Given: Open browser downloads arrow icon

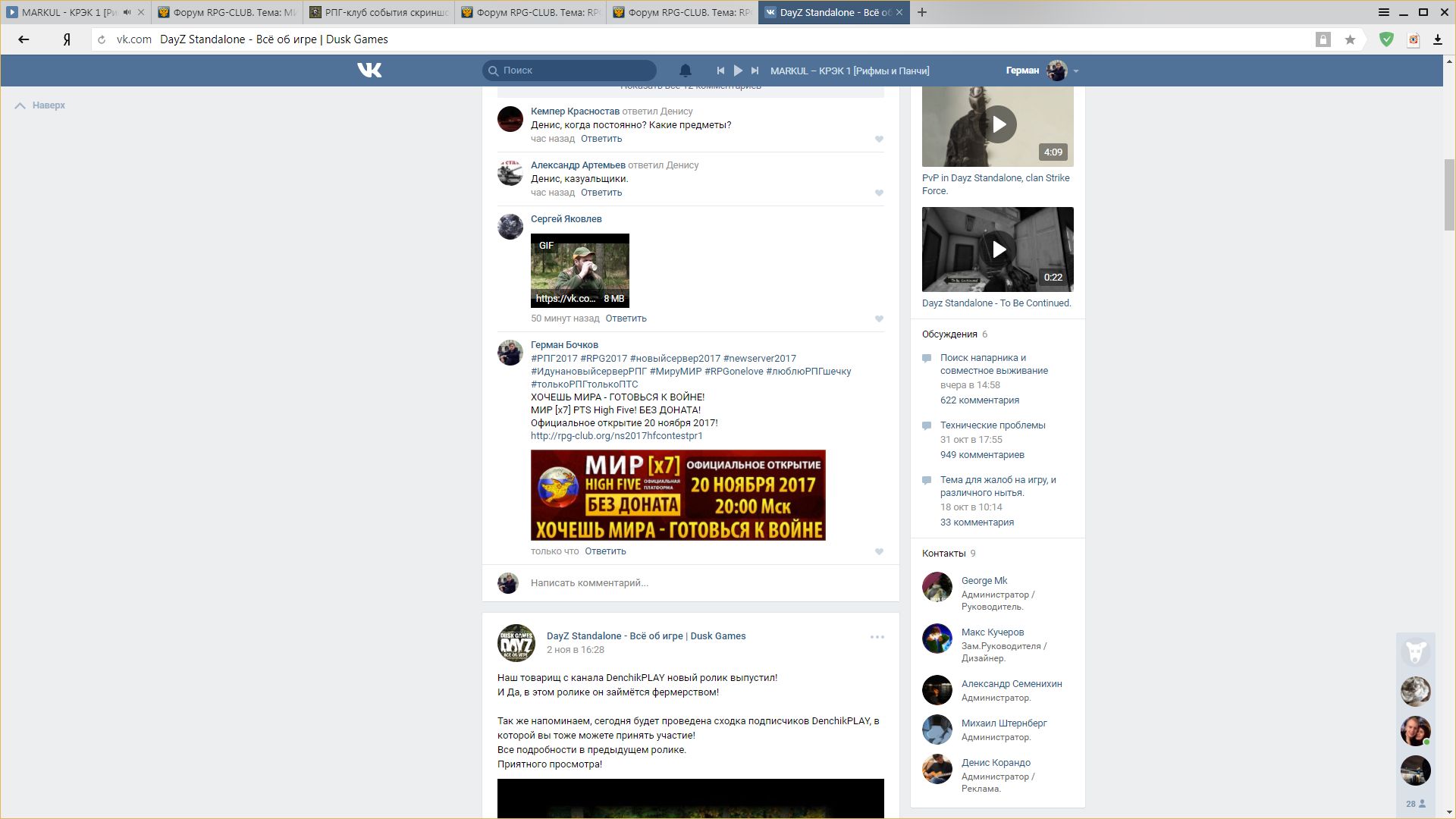Looking at the screenshot, I should click(1437, 39).
